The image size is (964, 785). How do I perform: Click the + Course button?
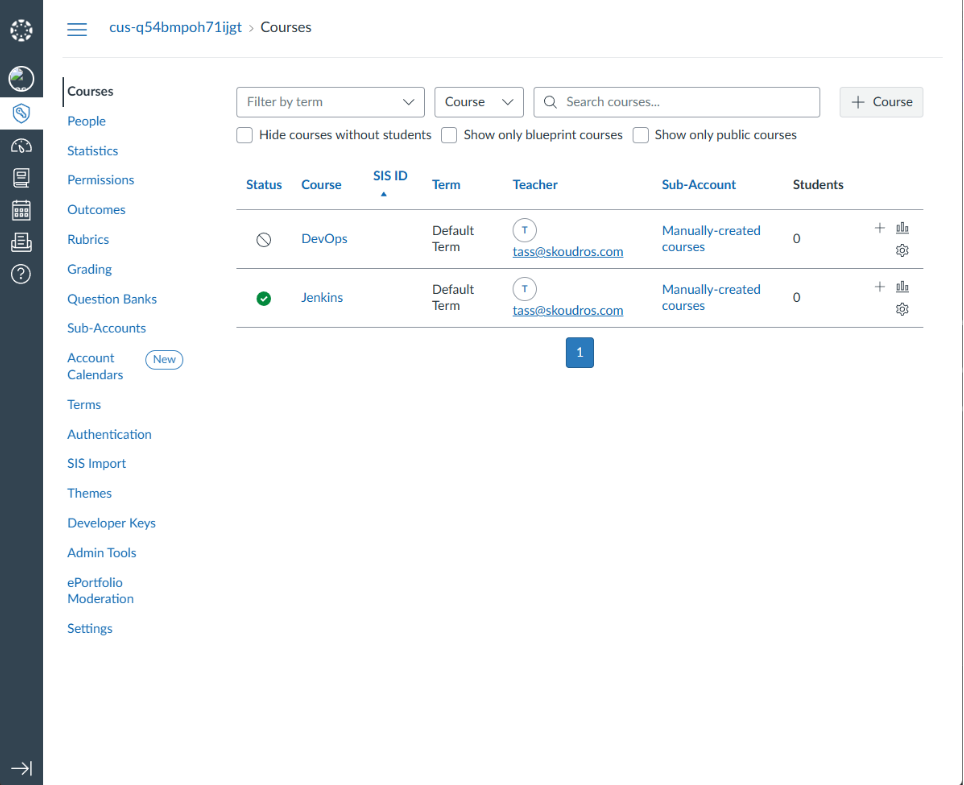tap(881, 102)
